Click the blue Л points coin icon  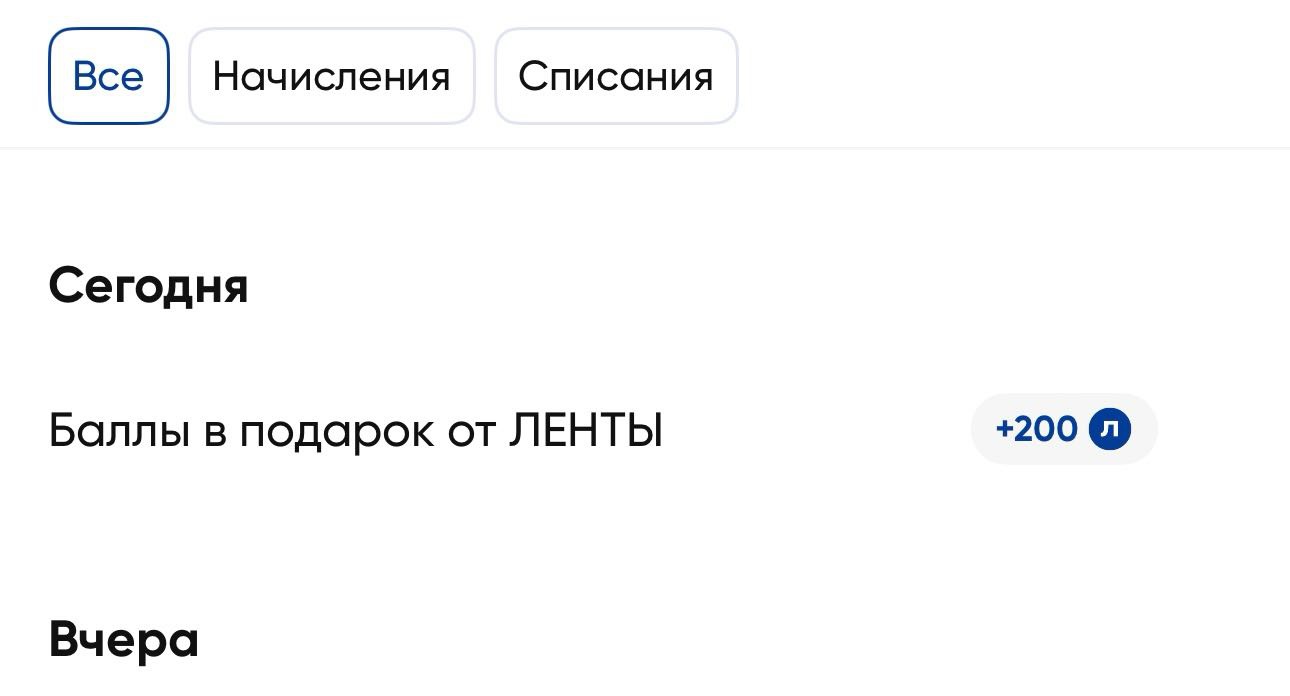1110,429
